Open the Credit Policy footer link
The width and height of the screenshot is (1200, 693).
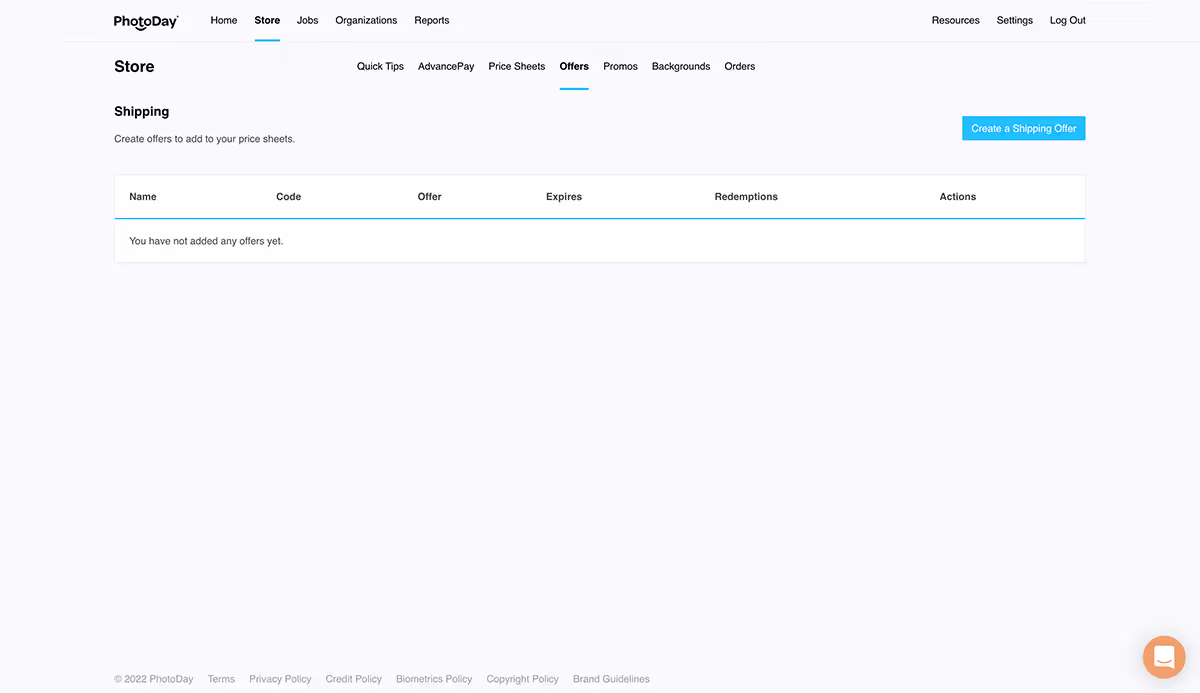pyautogui.click(x=354, y=679)
